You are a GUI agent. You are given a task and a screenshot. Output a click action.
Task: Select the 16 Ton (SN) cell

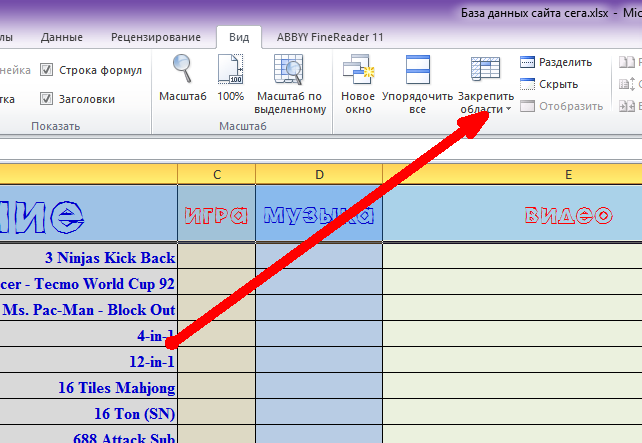(x=88, y=413)
